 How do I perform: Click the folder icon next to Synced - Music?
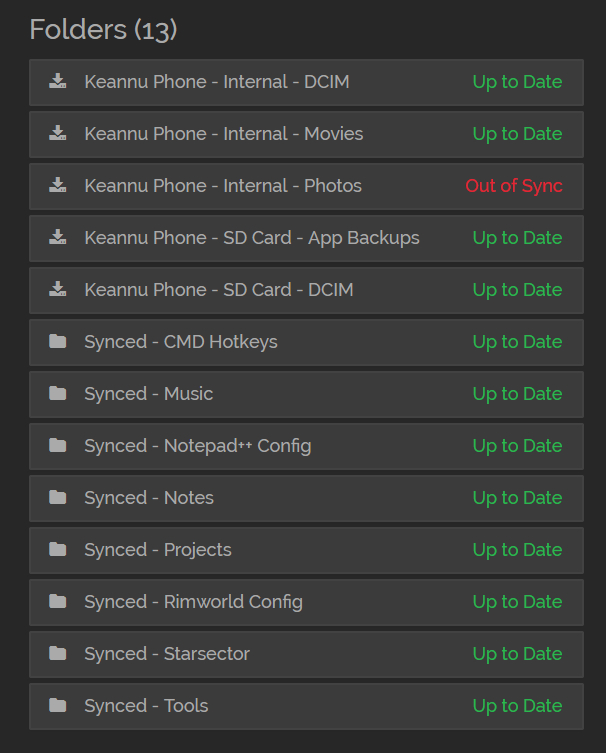[x=58, y=394]
